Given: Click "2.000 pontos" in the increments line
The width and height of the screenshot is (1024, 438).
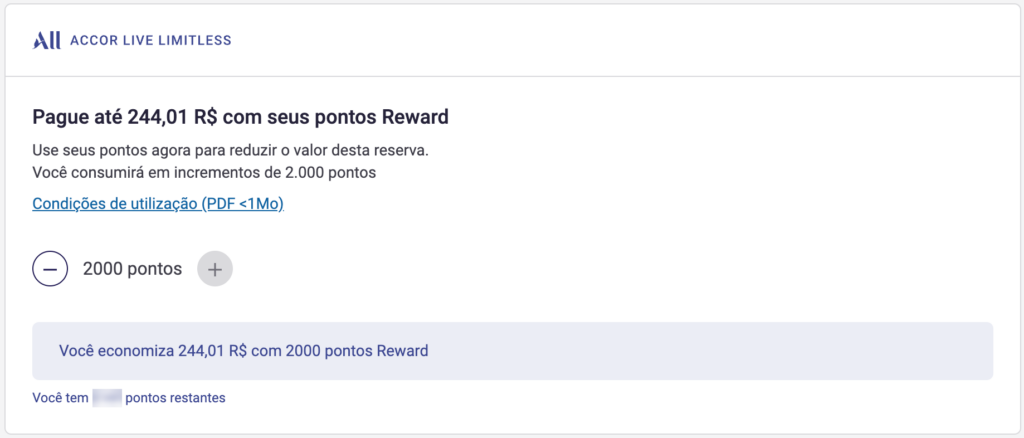Looking at the screenshot, I should [330, 172].
